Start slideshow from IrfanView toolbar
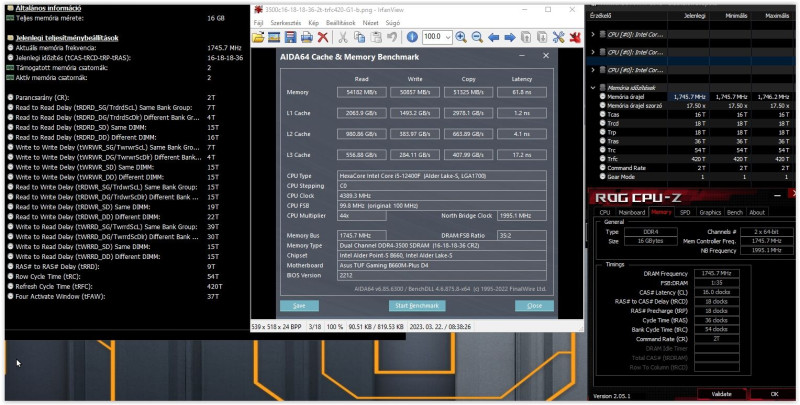This screenshot has width=800, height=405. [274, 37]
